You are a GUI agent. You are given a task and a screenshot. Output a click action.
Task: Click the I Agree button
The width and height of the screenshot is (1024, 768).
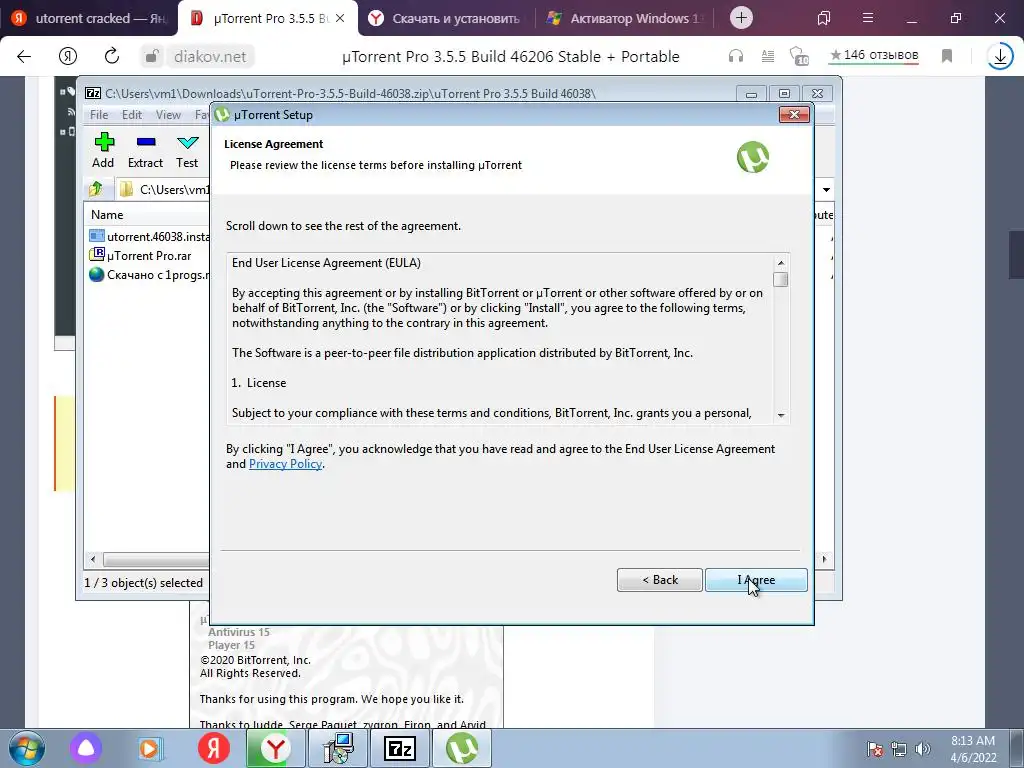tap(756, 580)
